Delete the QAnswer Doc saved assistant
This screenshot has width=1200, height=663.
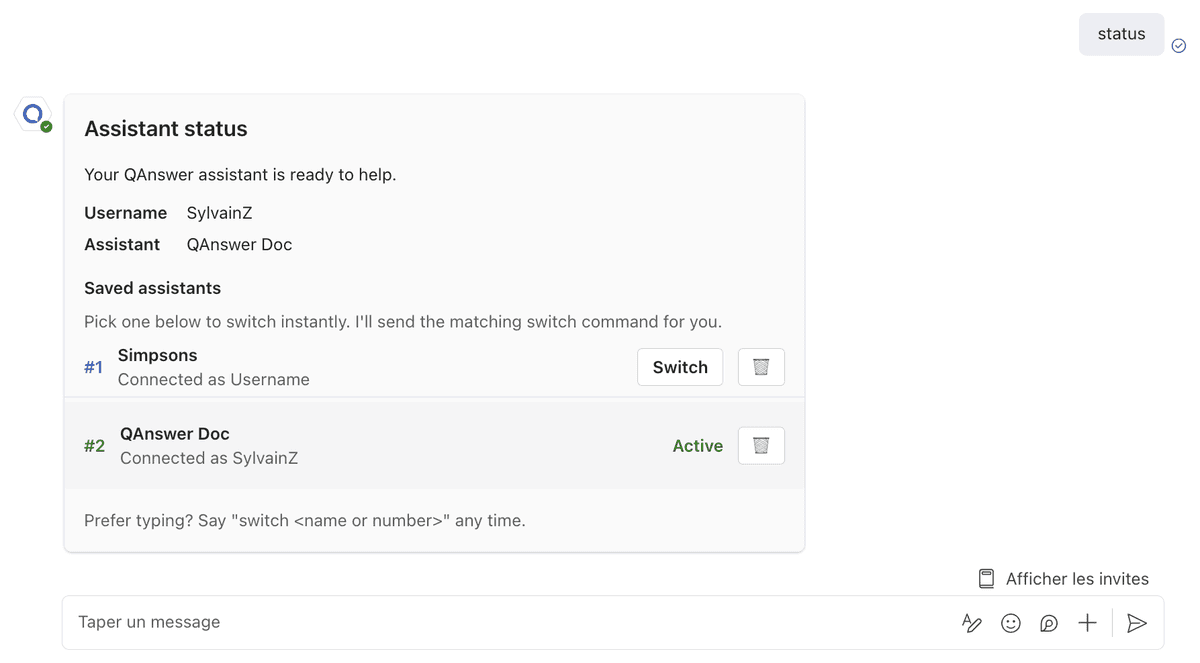pos(761,446)
